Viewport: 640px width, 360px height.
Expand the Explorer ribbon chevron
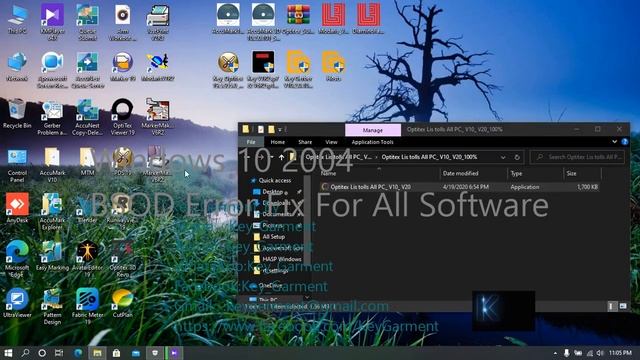coord(614,142)
